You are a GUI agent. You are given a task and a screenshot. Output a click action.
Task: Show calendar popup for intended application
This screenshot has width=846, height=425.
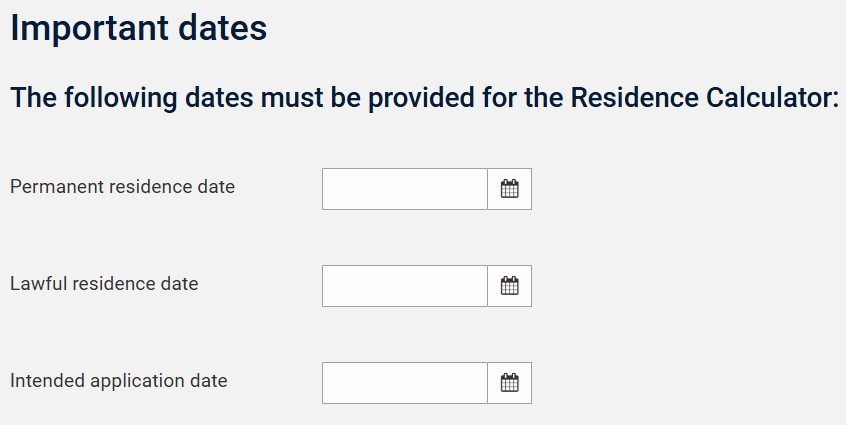click(x=509, y=383)
